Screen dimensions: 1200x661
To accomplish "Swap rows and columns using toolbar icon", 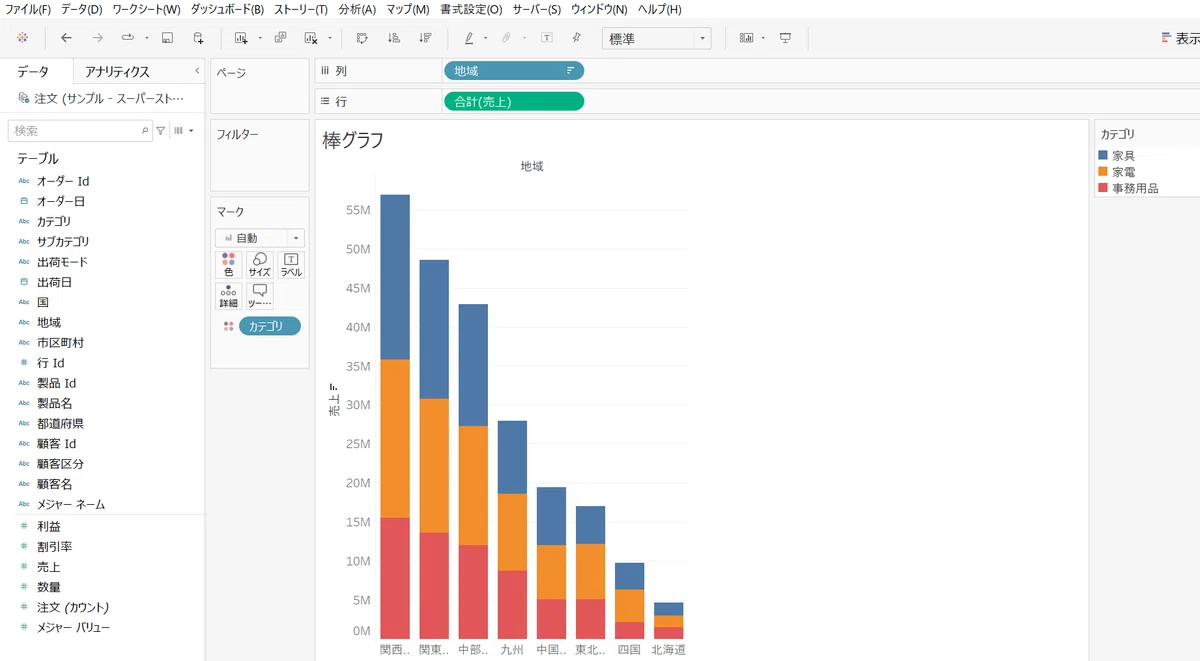I will [362, 38].
